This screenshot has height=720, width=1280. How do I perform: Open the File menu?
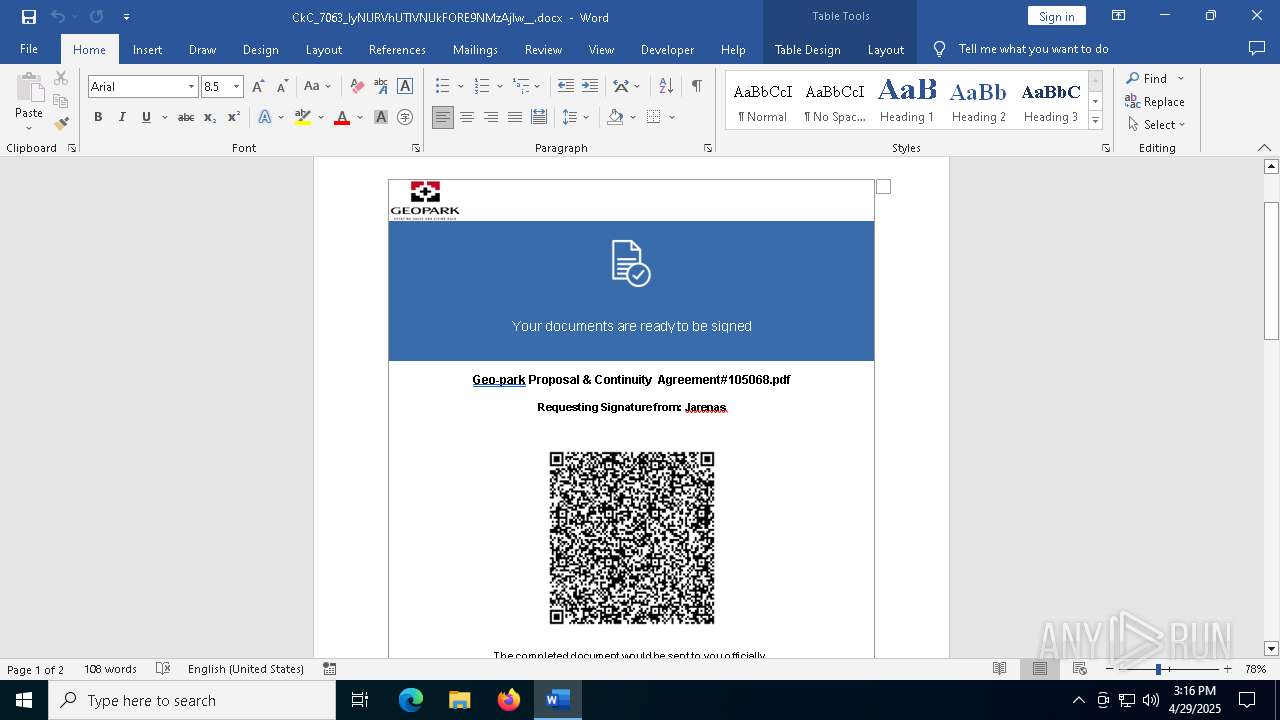pos(29,49)
